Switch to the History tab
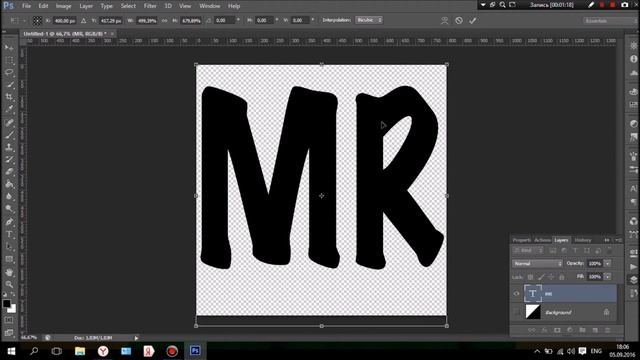The height and width of the screenshot is (360, 640). pos(582,240)
